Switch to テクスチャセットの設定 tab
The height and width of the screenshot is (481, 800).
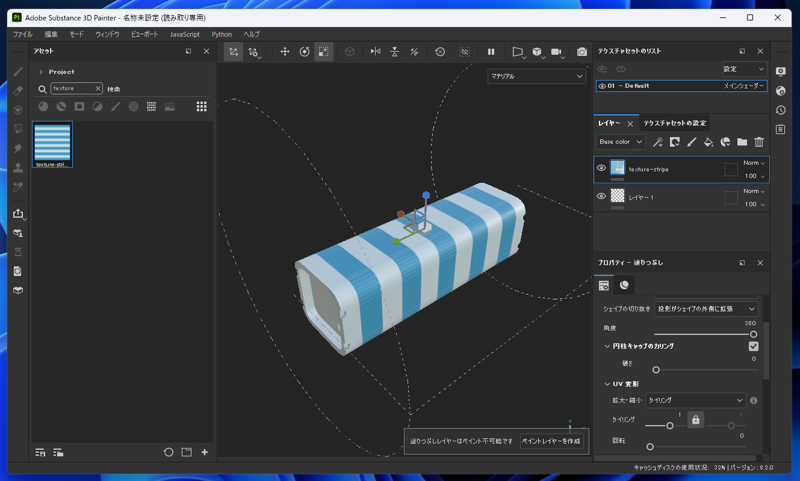tap(674, 123)
